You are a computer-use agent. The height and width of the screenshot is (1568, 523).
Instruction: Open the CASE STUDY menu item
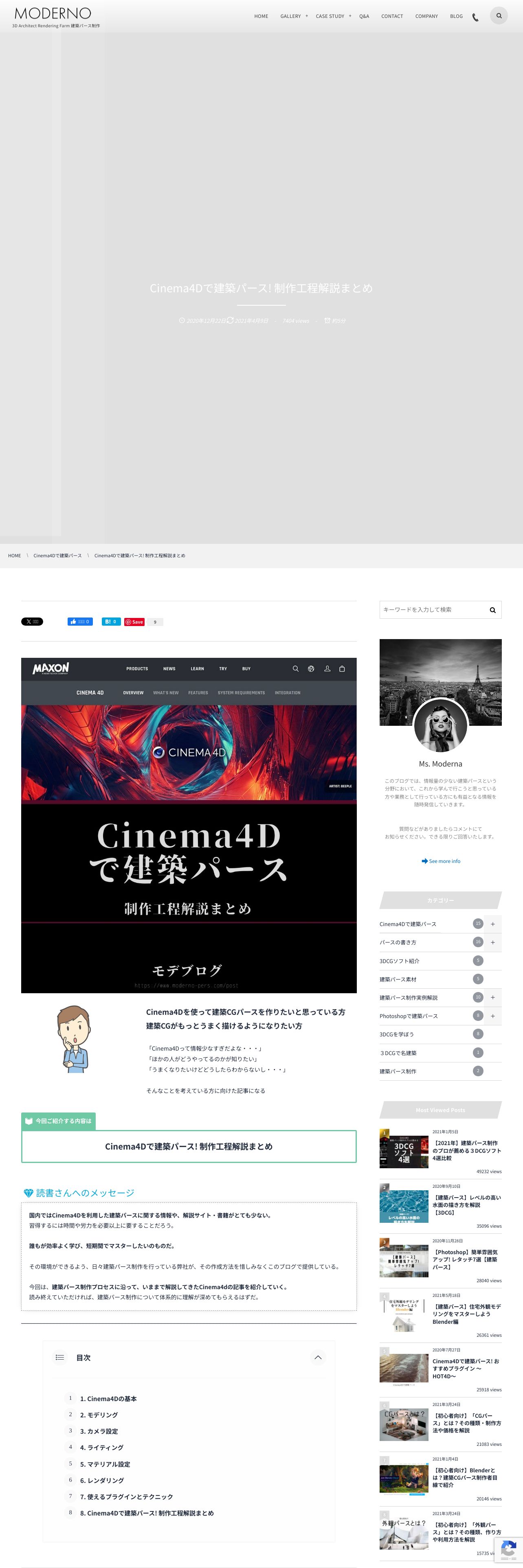tap(330, 16)
